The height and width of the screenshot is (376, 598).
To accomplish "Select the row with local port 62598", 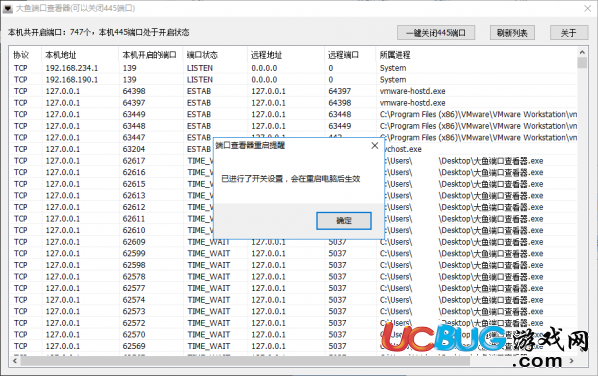I will coord(293,265).
